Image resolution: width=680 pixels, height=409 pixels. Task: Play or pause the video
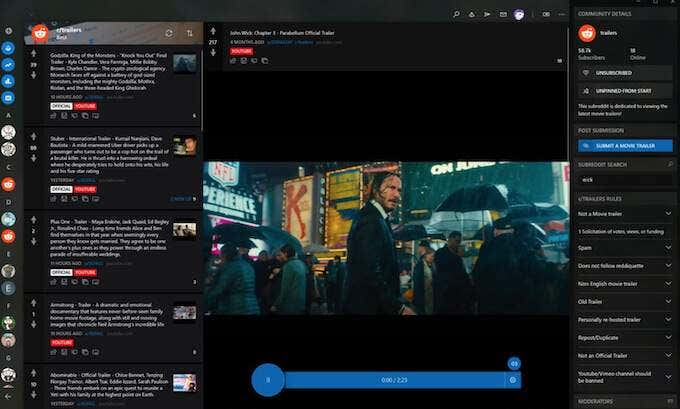(267, 380)
